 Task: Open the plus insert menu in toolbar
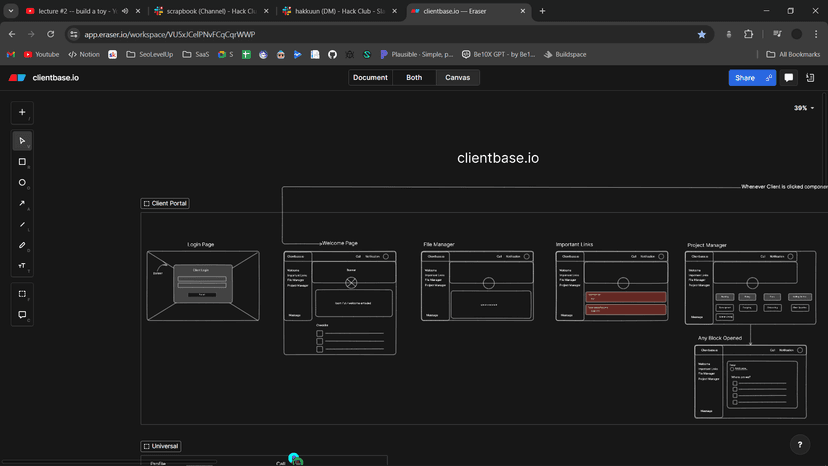(22, 113)
